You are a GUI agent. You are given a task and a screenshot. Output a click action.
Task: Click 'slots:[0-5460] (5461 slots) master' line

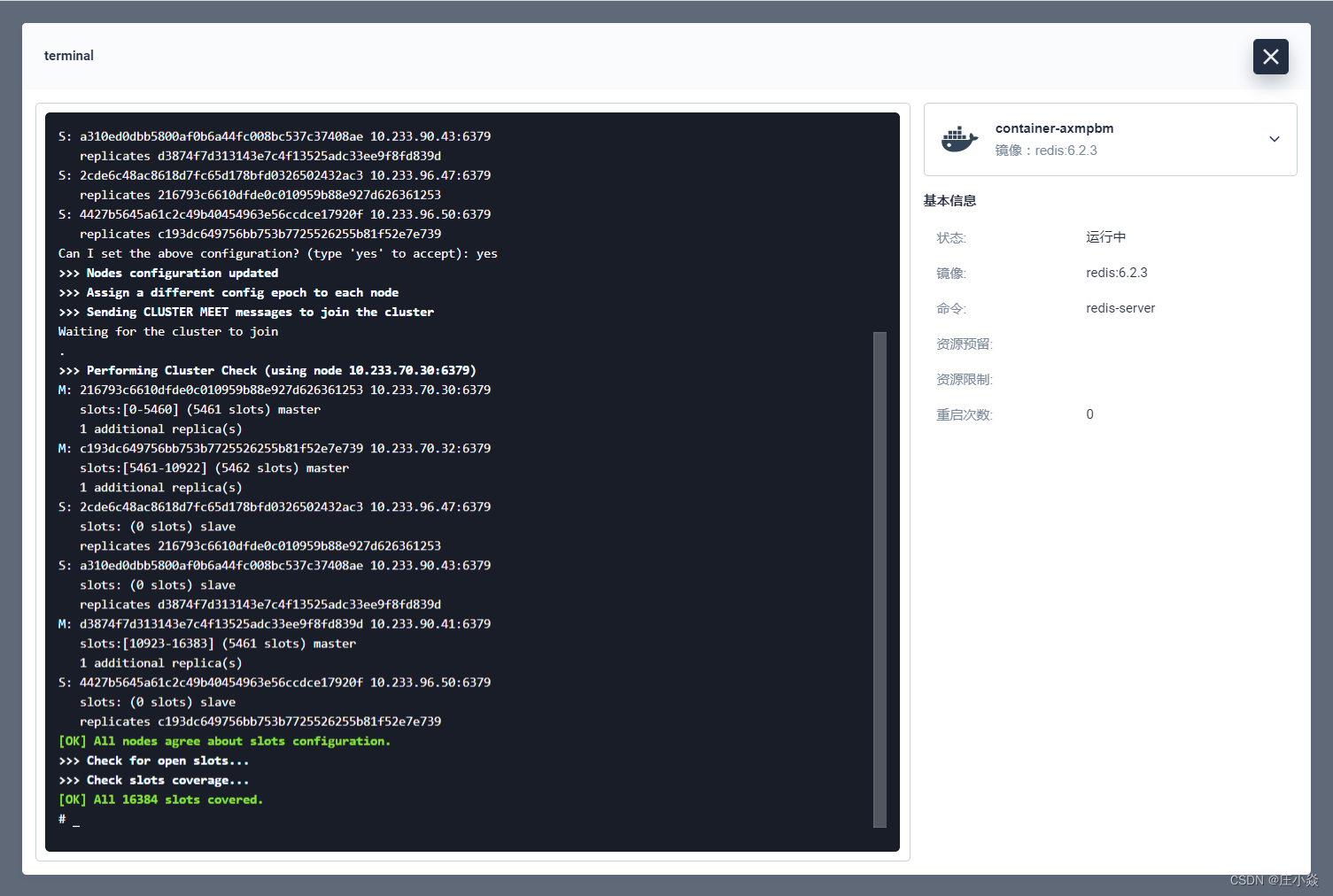coord(199,409)
